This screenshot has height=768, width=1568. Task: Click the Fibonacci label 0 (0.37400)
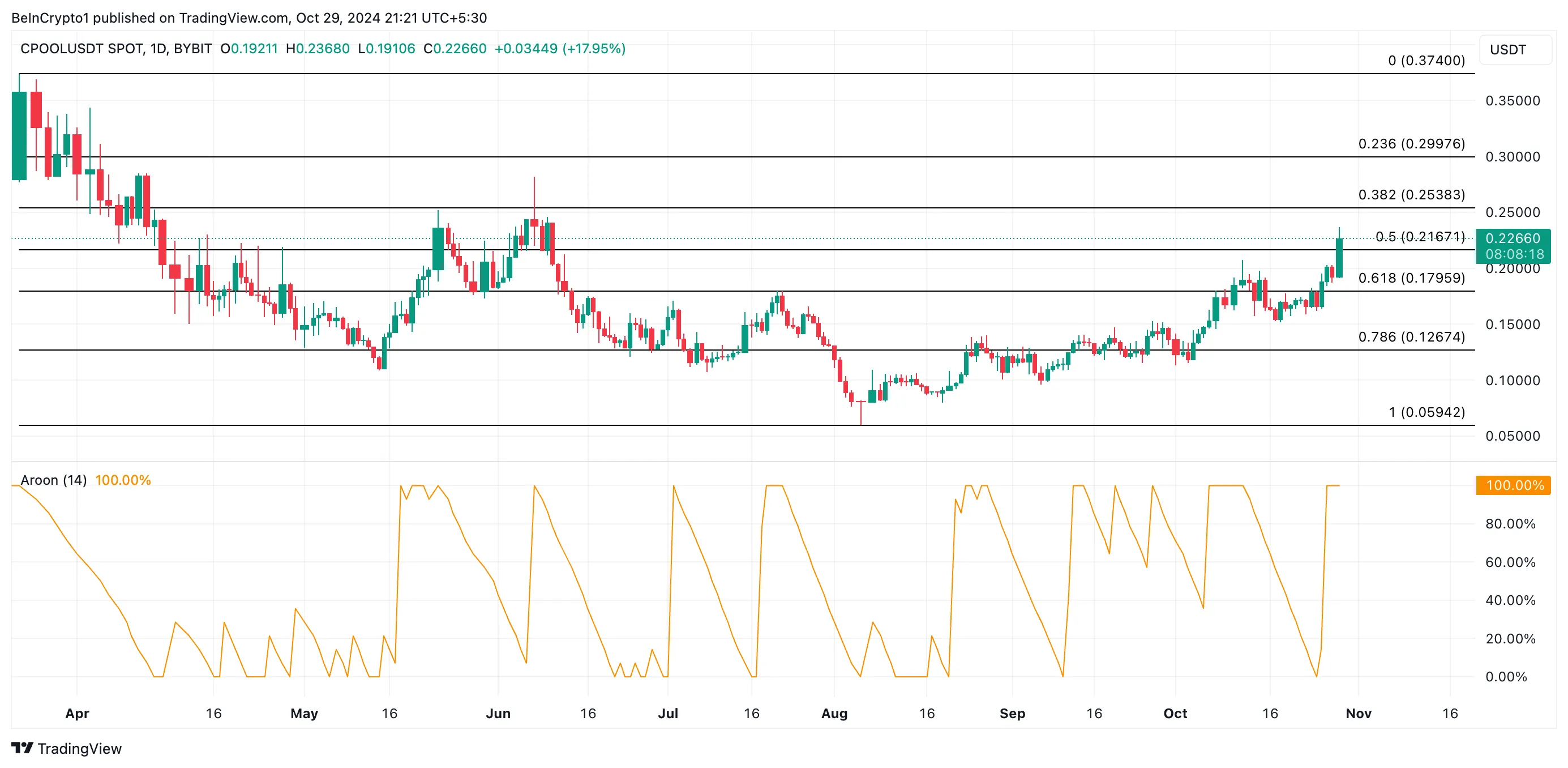pos(1426,60)
